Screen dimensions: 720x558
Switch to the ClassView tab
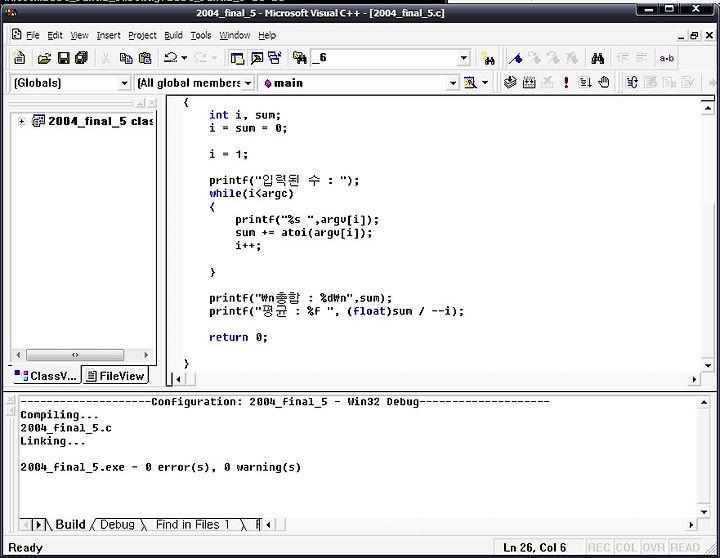(x=45, y=376)
